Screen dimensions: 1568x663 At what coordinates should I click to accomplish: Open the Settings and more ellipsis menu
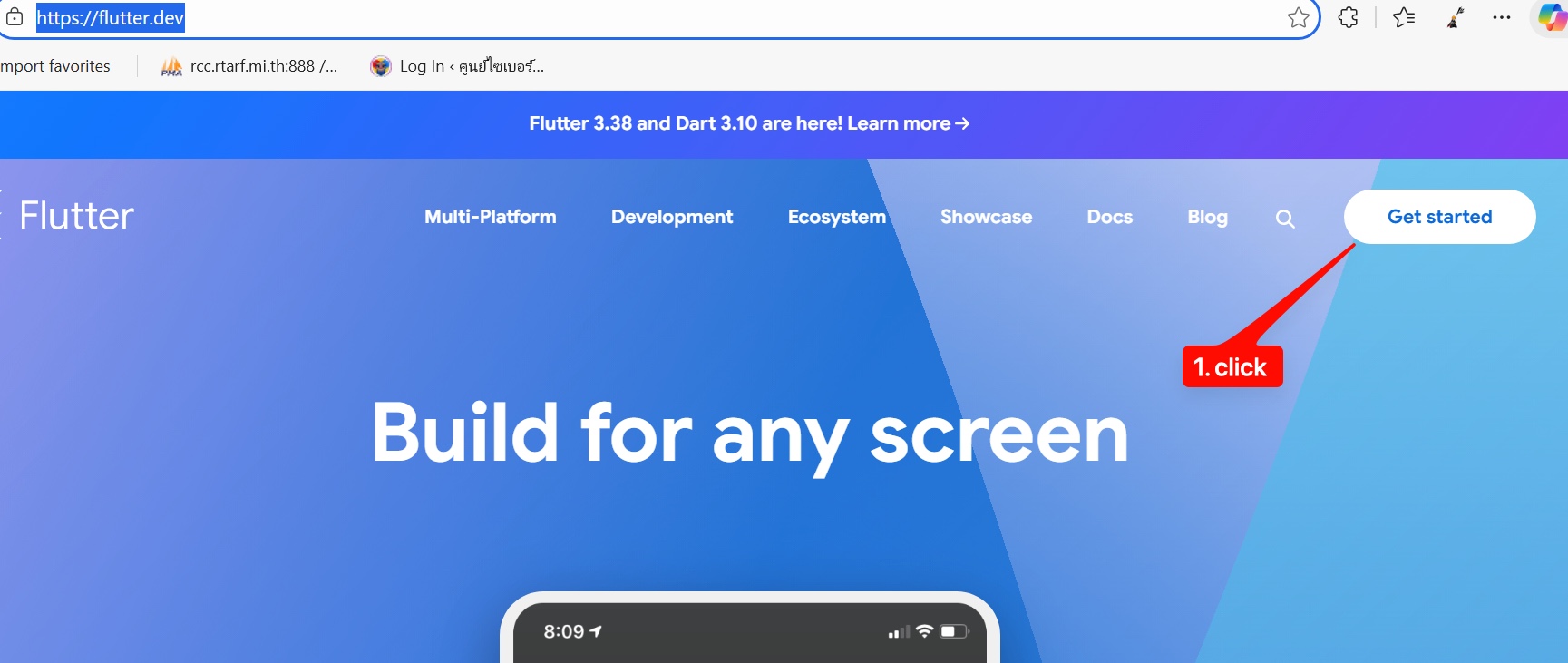click(x=1502, y=18)
